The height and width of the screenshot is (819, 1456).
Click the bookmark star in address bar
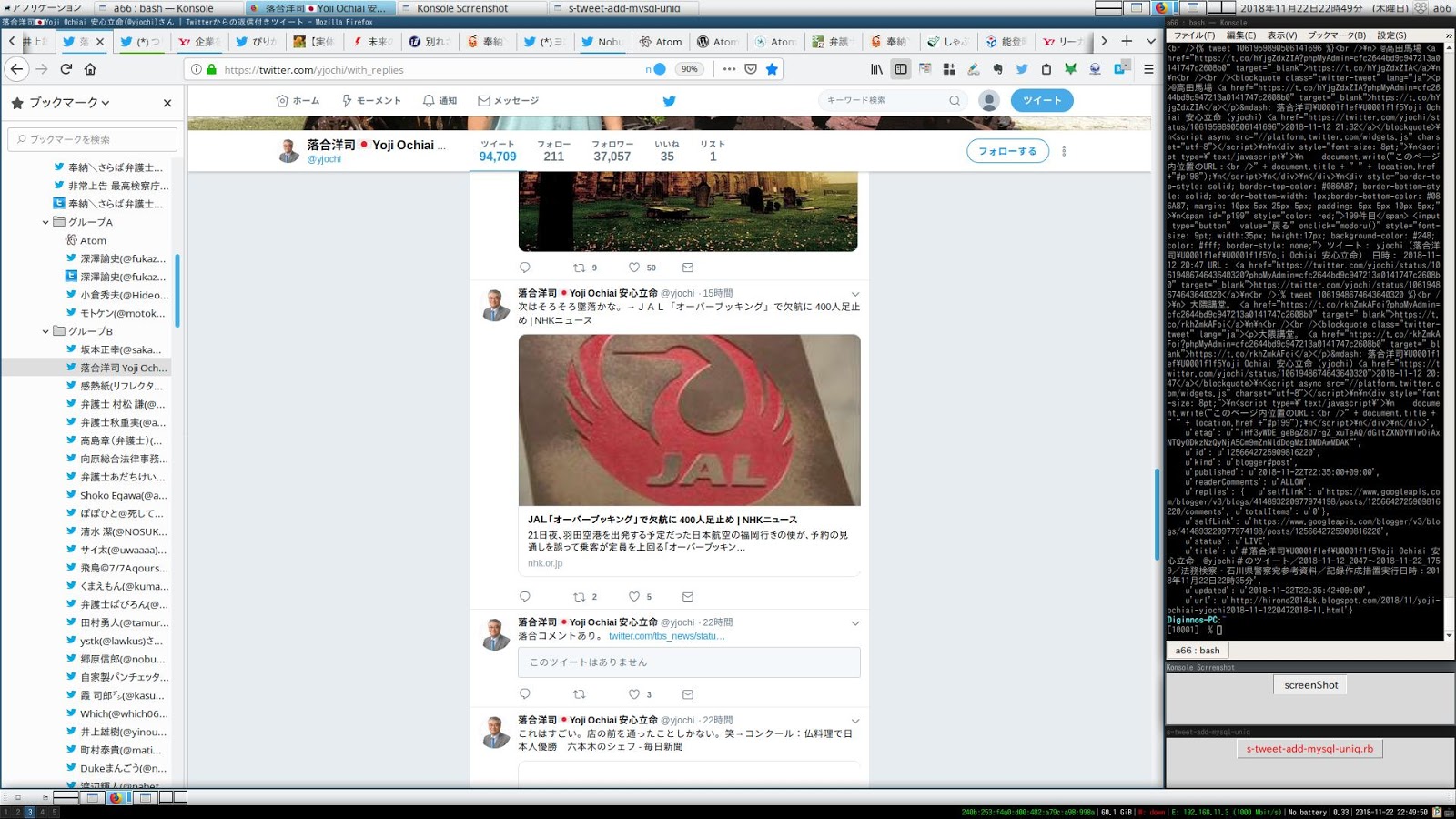(772, 69)
